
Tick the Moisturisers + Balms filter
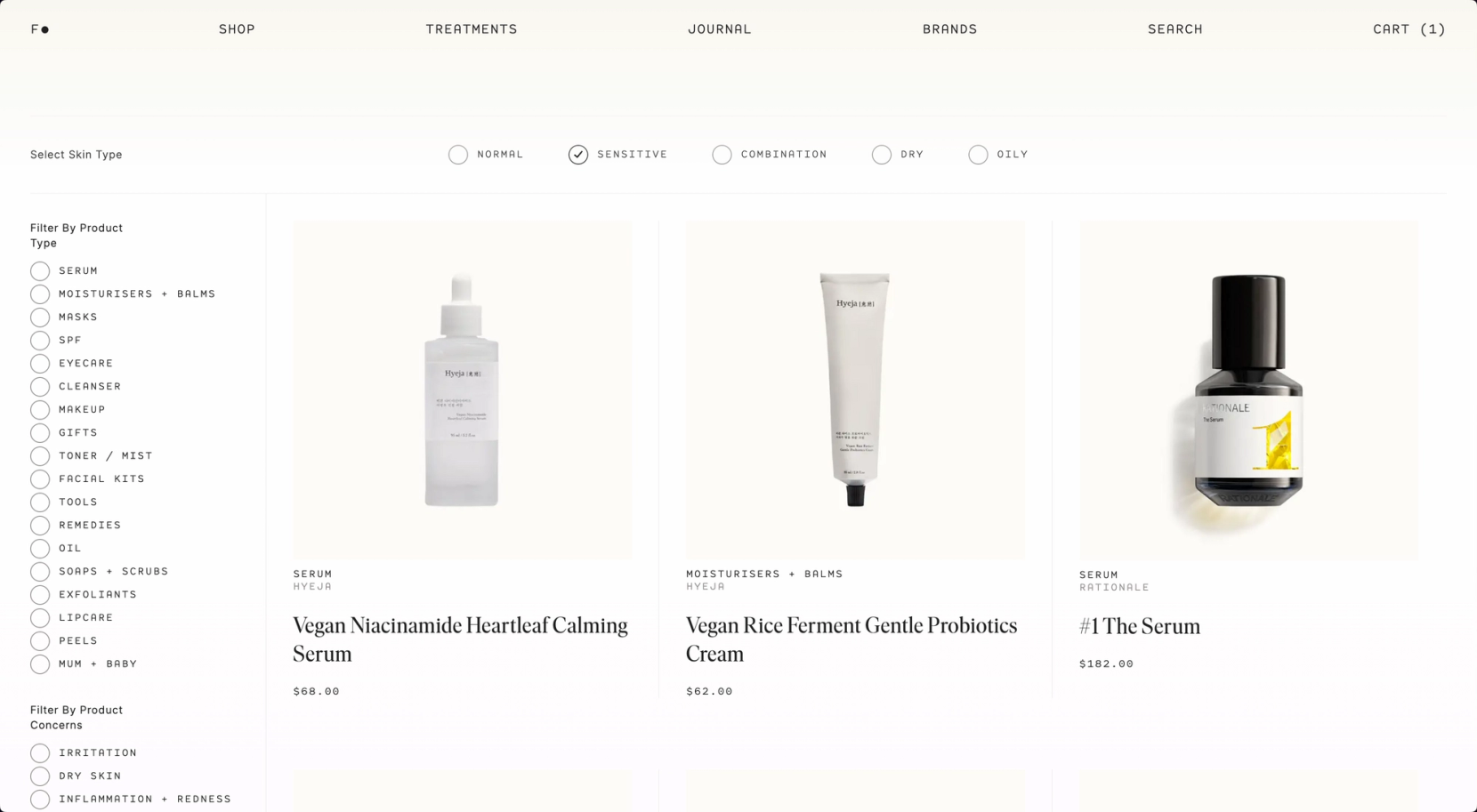pos(40,294)
